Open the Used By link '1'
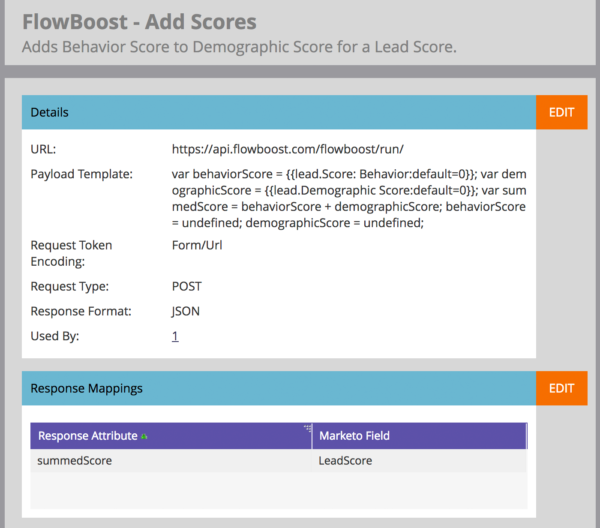The image size is (600, 528). 175,336
